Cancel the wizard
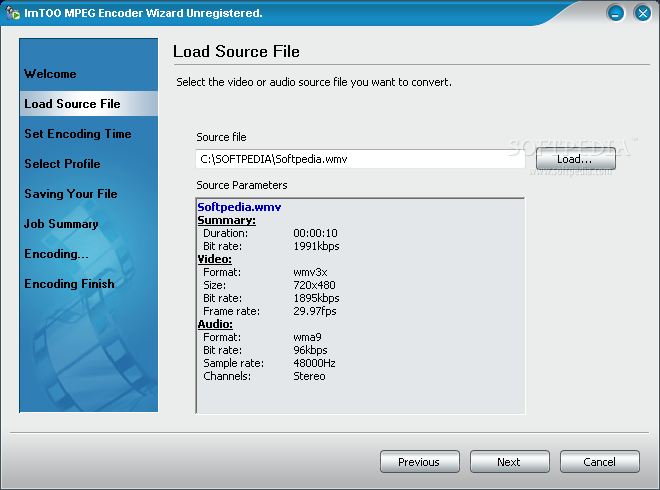This screenshot has height=490, width=660. (600, 462)
